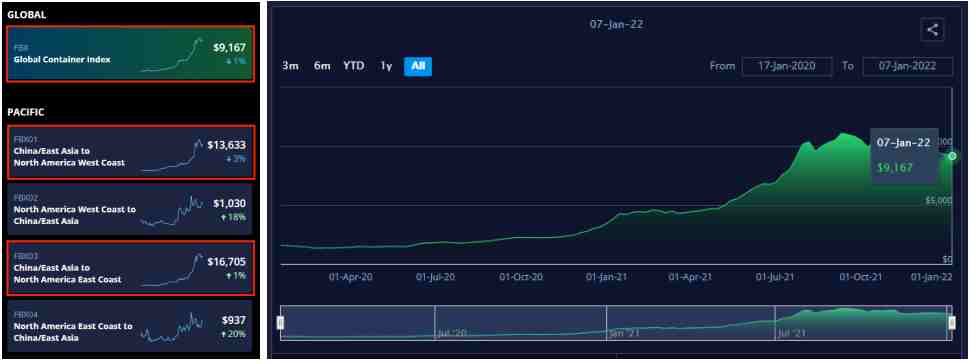The height and width of the screenshot is (364, 971).
Task: Open China/East Asia to North America East Coast card
Action: coord(130,268)
